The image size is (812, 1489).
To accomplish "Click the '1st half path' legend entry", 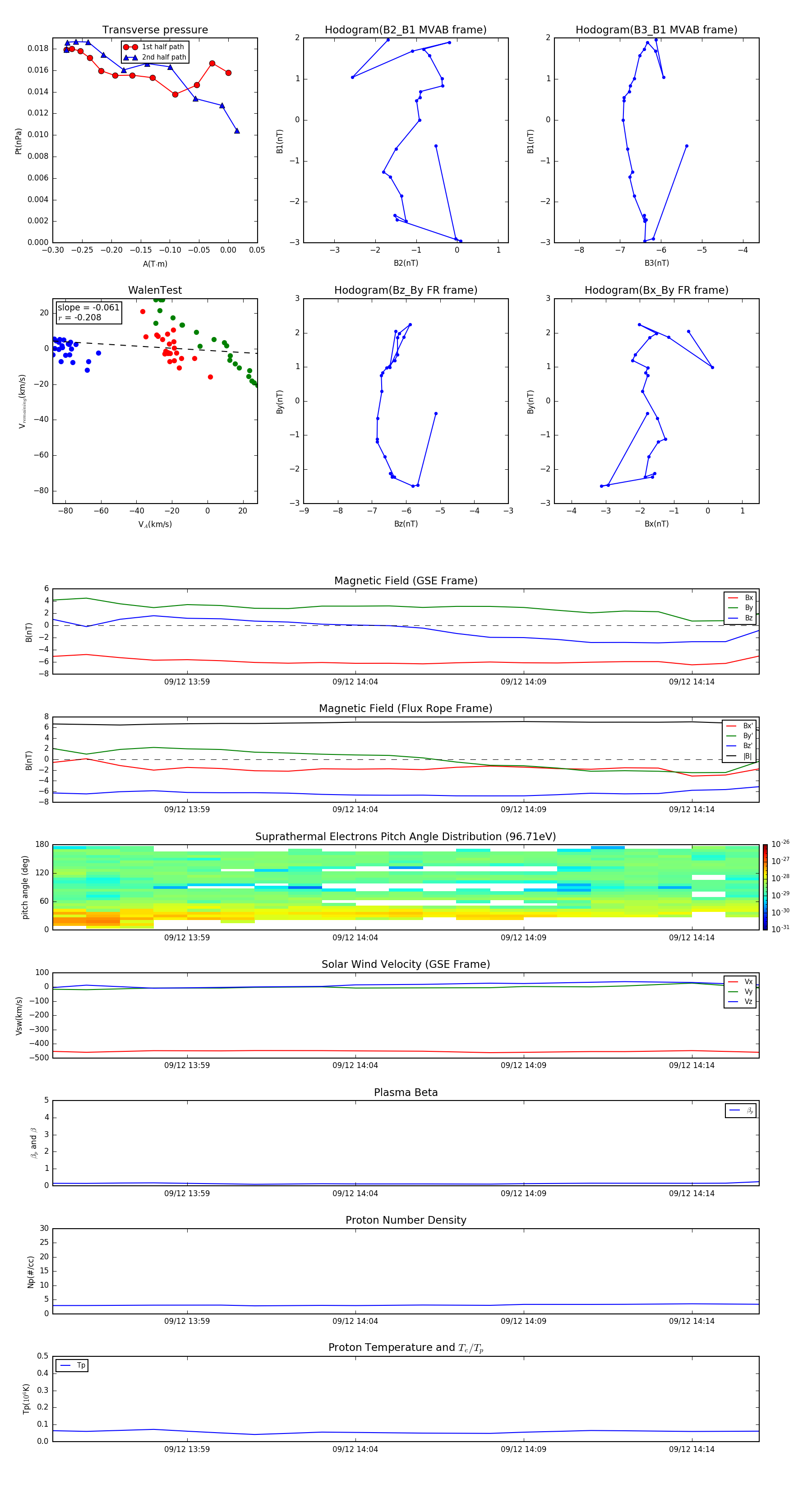I will (x=154, y=47).
